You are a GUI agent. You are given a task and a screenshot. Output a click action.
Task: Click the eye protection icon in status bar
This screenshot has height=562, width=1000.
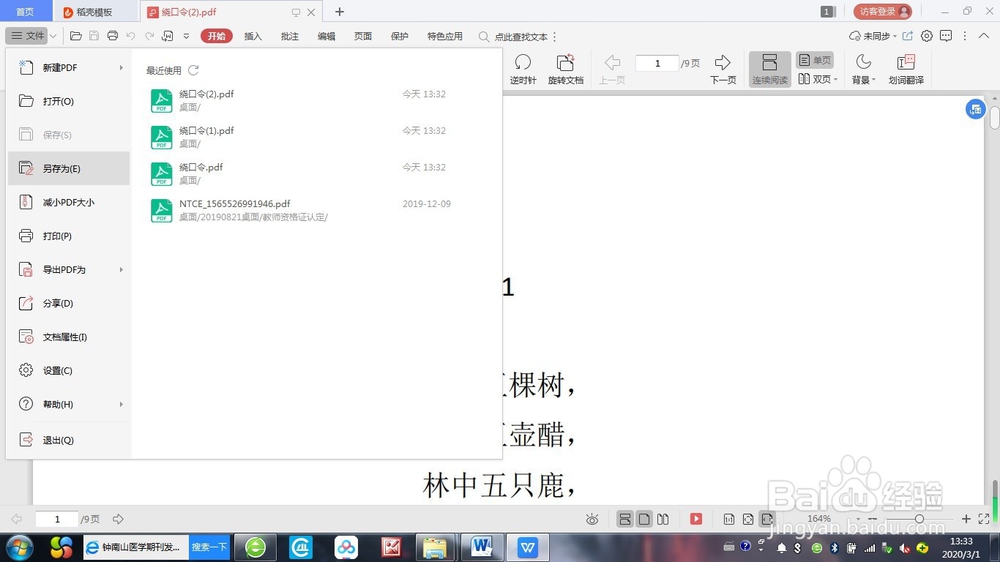(x=592, y=519)
